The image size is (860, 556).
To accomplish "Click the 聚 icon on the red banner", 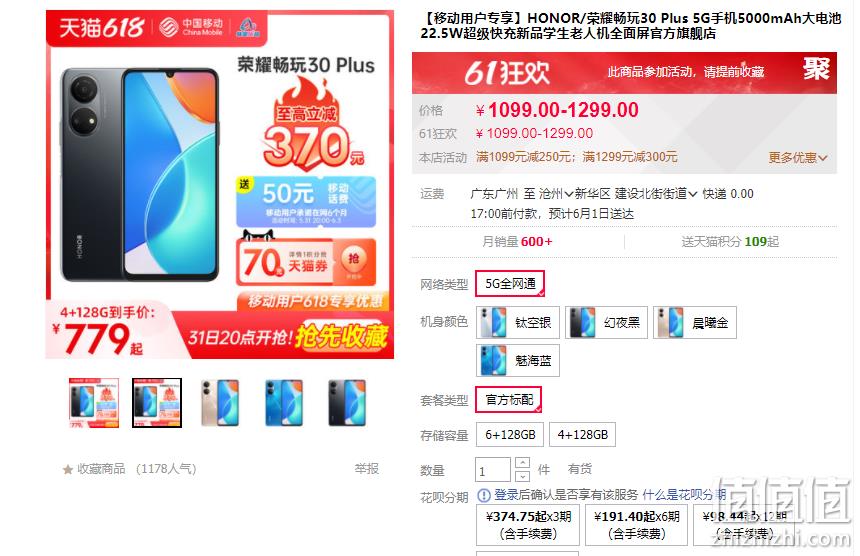I will (x=816, y=70).
